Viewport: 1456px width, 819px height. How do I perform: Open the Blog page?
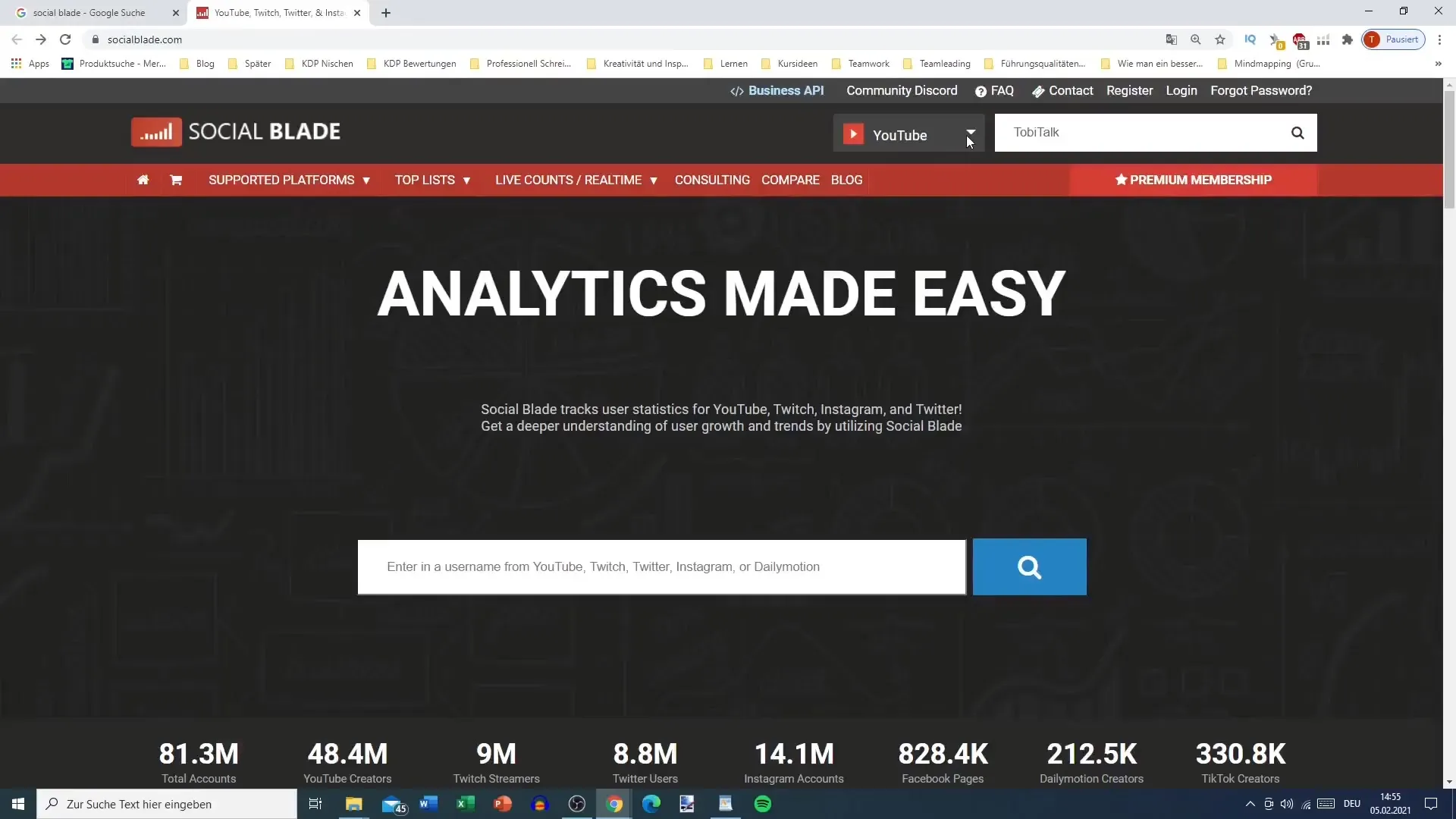coord(846,180)
